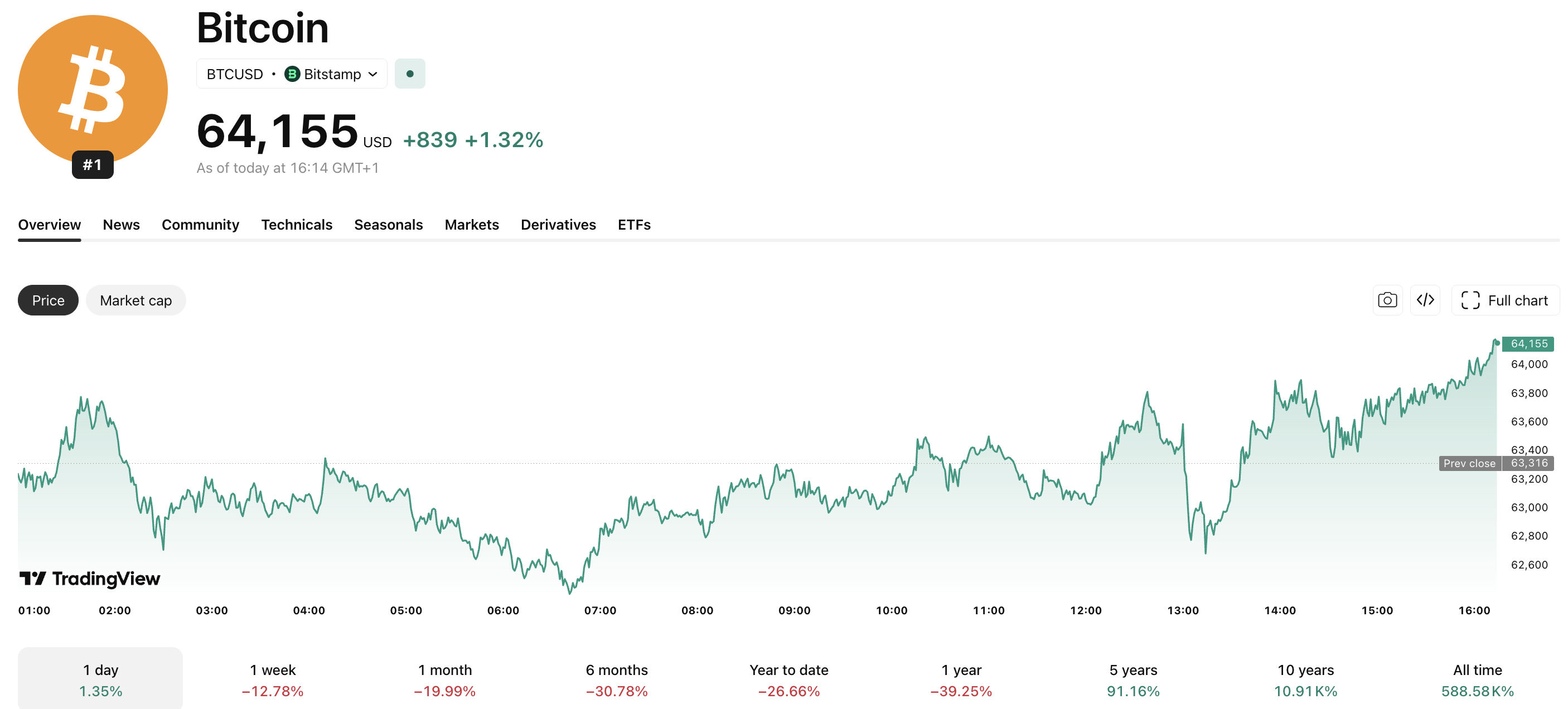Click the Bitcoin heading
Viewport: 1568px width, 709px height.
tap(262, 28)
